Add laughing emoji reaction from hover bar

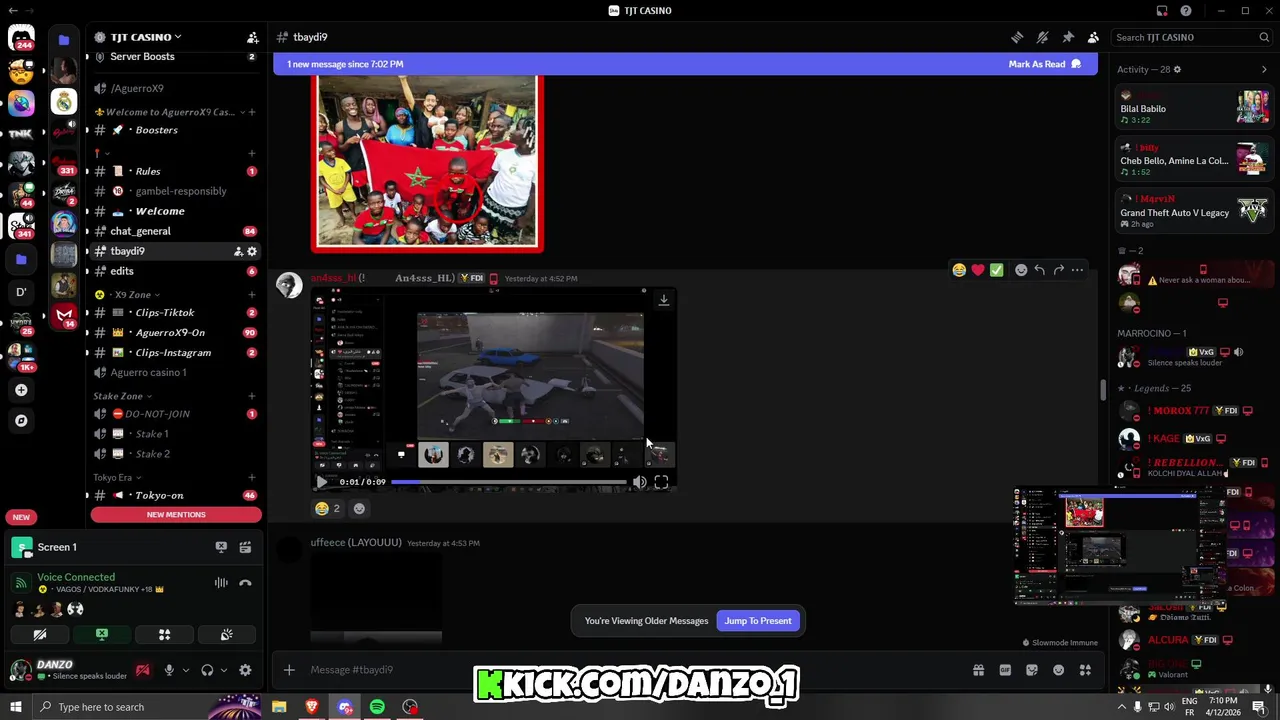pyautogui.click(x=959, y=270)
